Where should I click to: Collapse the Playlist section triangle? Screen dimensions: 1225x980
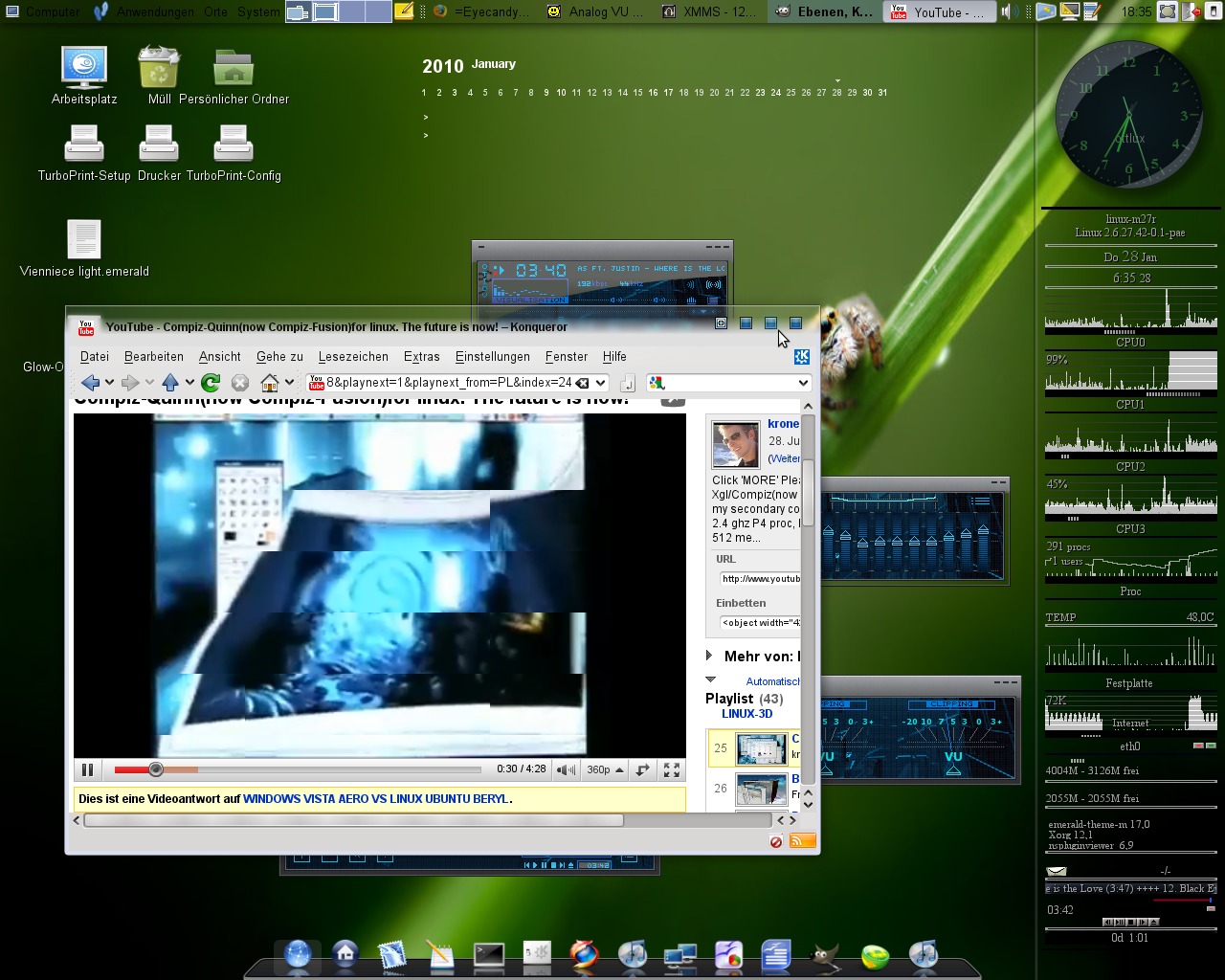(710, 679)
